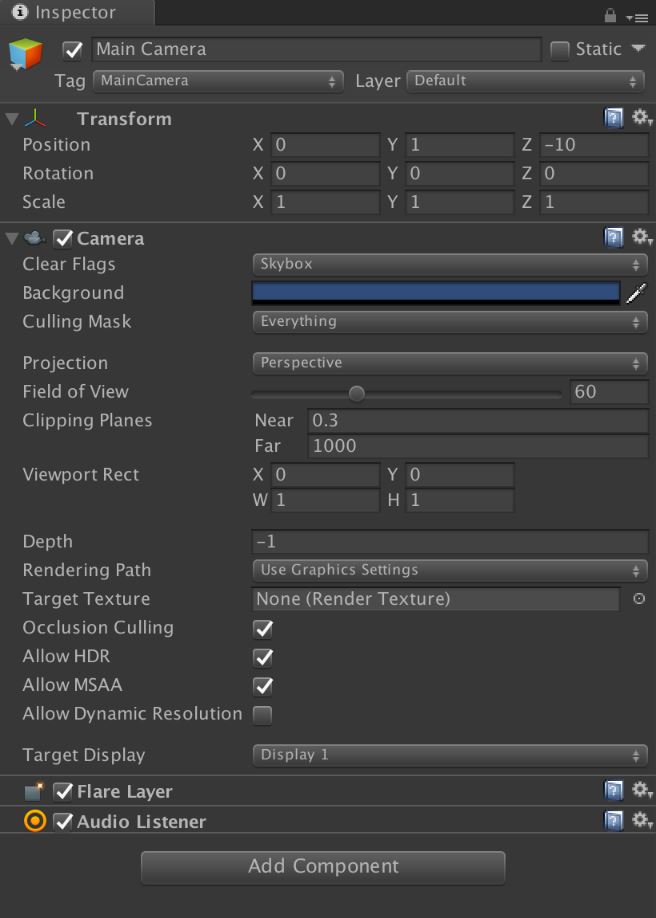
Task: Open the Transform component gear settings
Action: [x=642, y=119]
